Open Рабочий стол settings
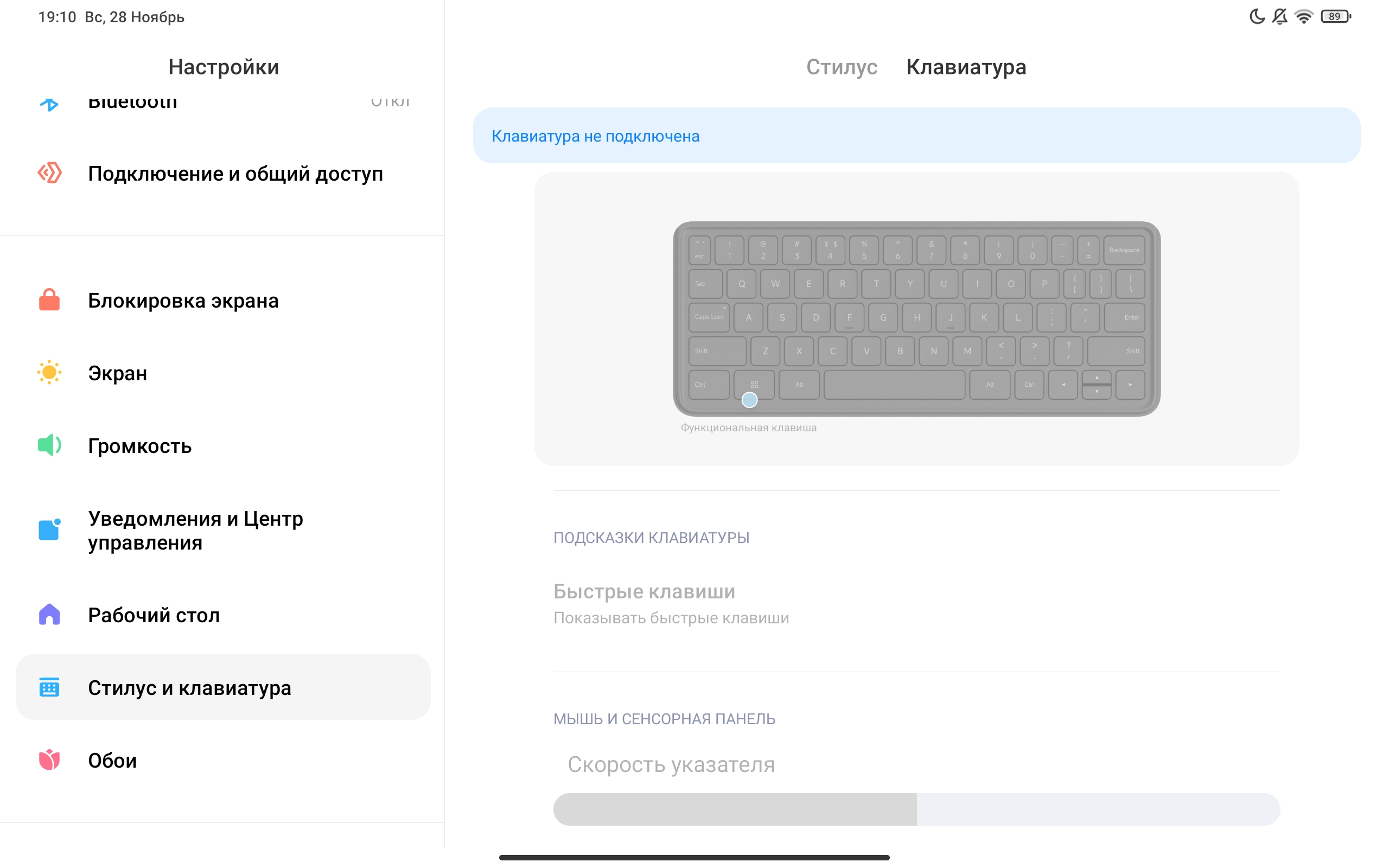Viewport: 1389px width, 868px height. coord(154,615)
